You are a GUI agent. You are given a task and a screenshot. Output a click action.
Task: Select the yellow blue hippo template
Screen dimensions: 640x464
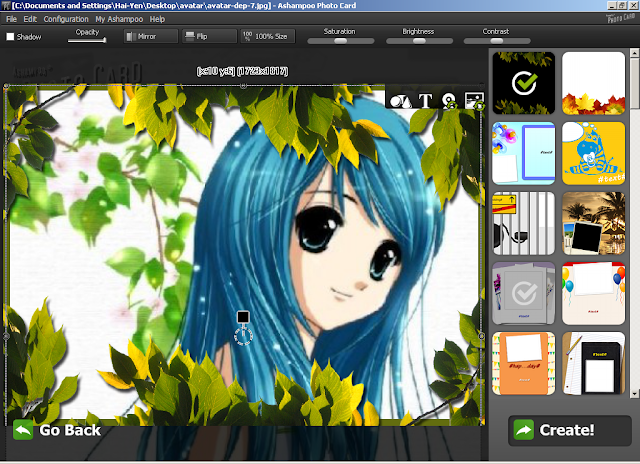click(x=593, y=153)
